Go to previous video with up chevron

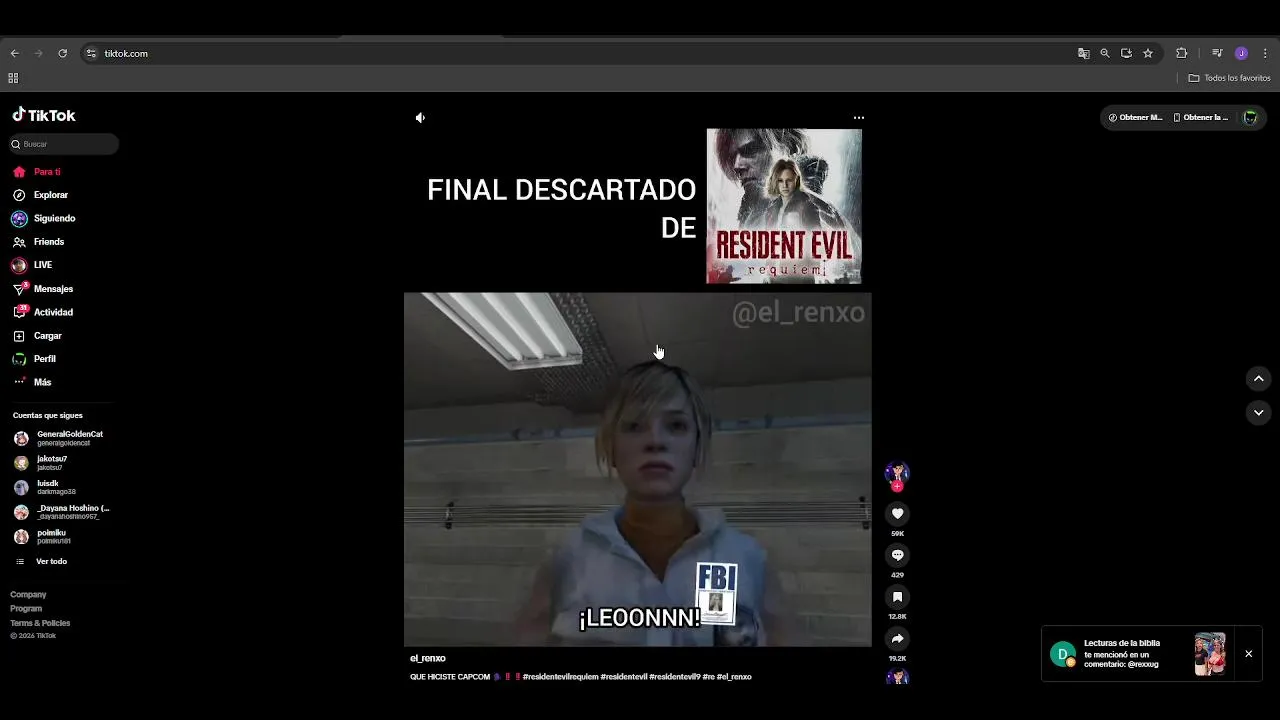coord(1258,379)
